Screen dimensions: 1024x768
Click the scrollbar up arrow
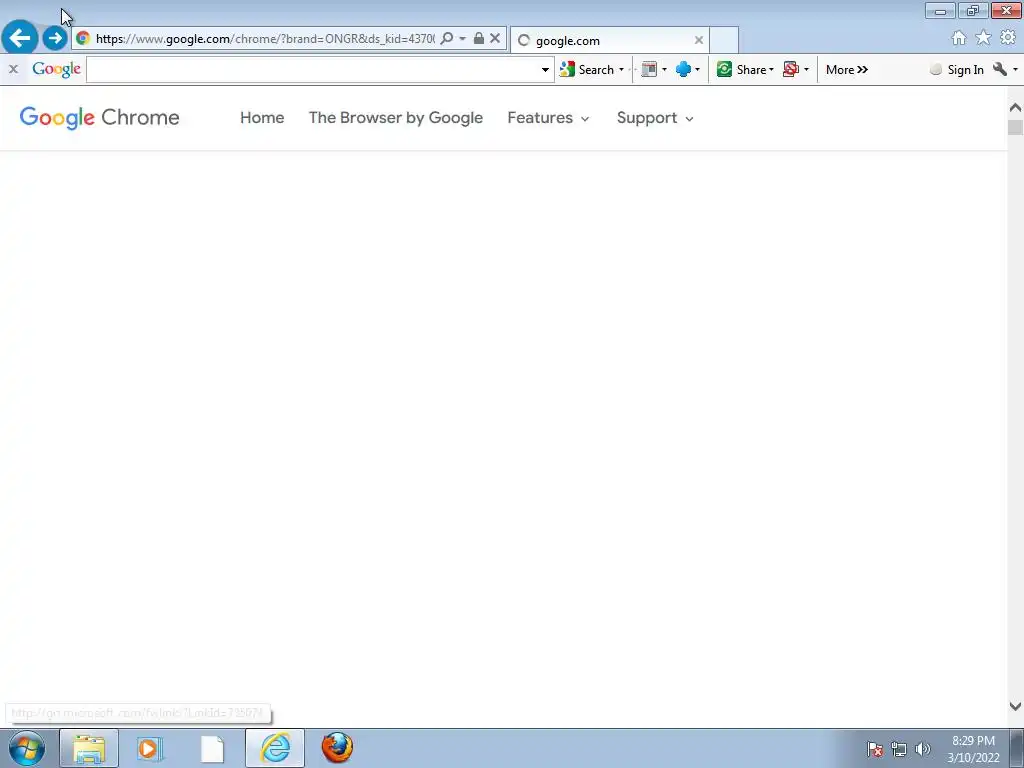click(x=1015, y=107)
